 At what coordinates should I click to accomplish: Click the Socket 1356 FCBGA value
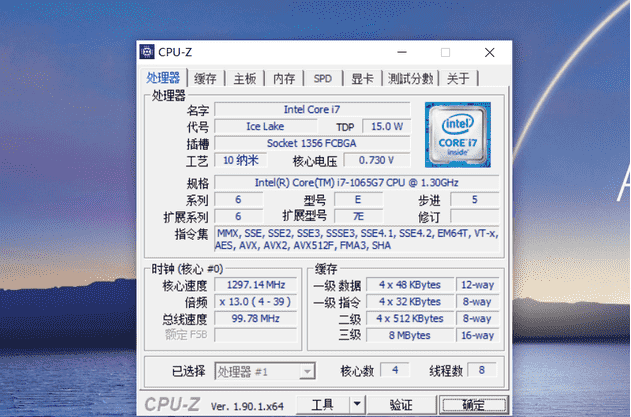point(312,143)
